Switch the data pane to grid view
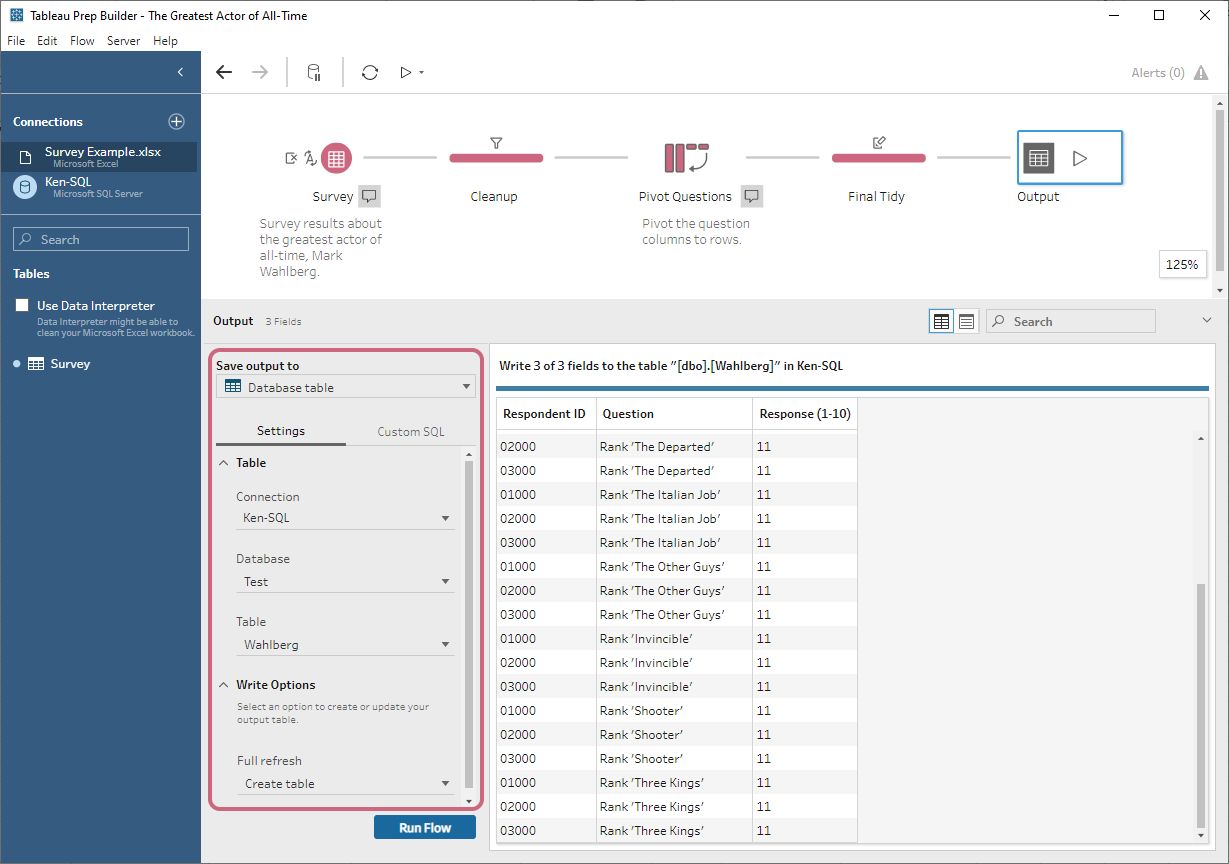The image size is (1229, 864). pos(941,321)
